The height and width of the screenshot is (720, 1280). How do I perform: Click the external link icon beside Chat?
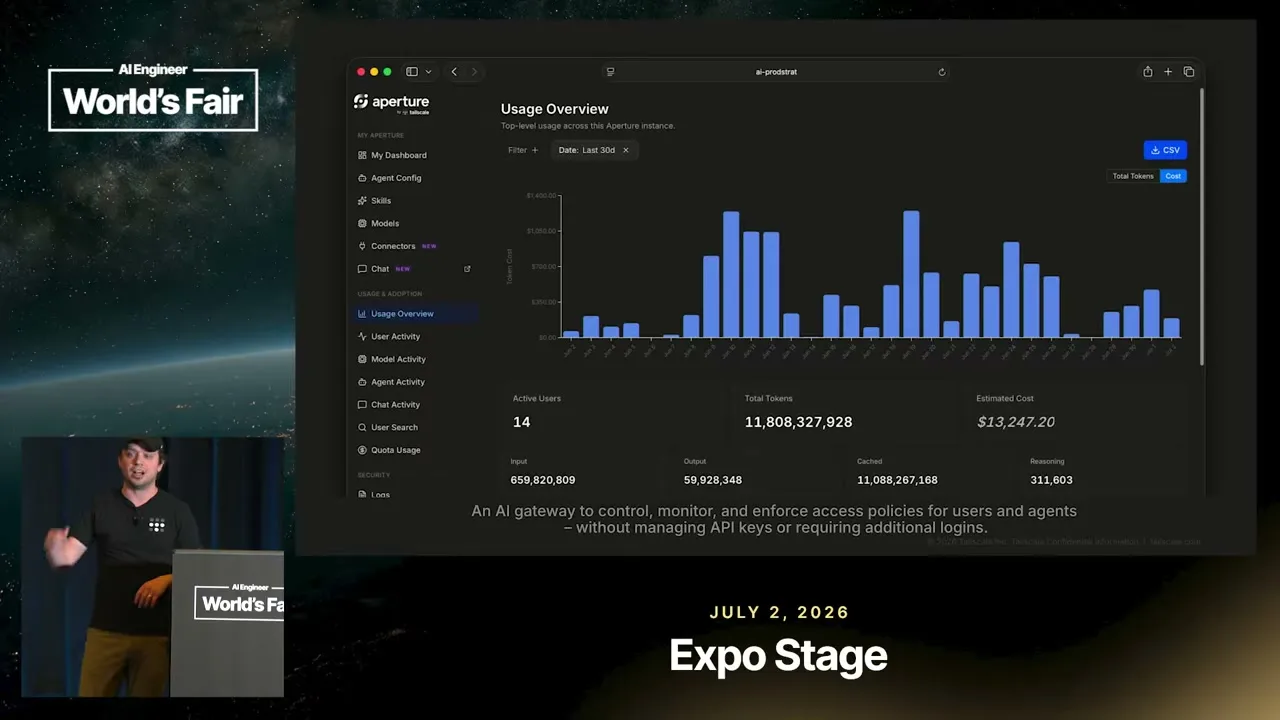(467, 269)
